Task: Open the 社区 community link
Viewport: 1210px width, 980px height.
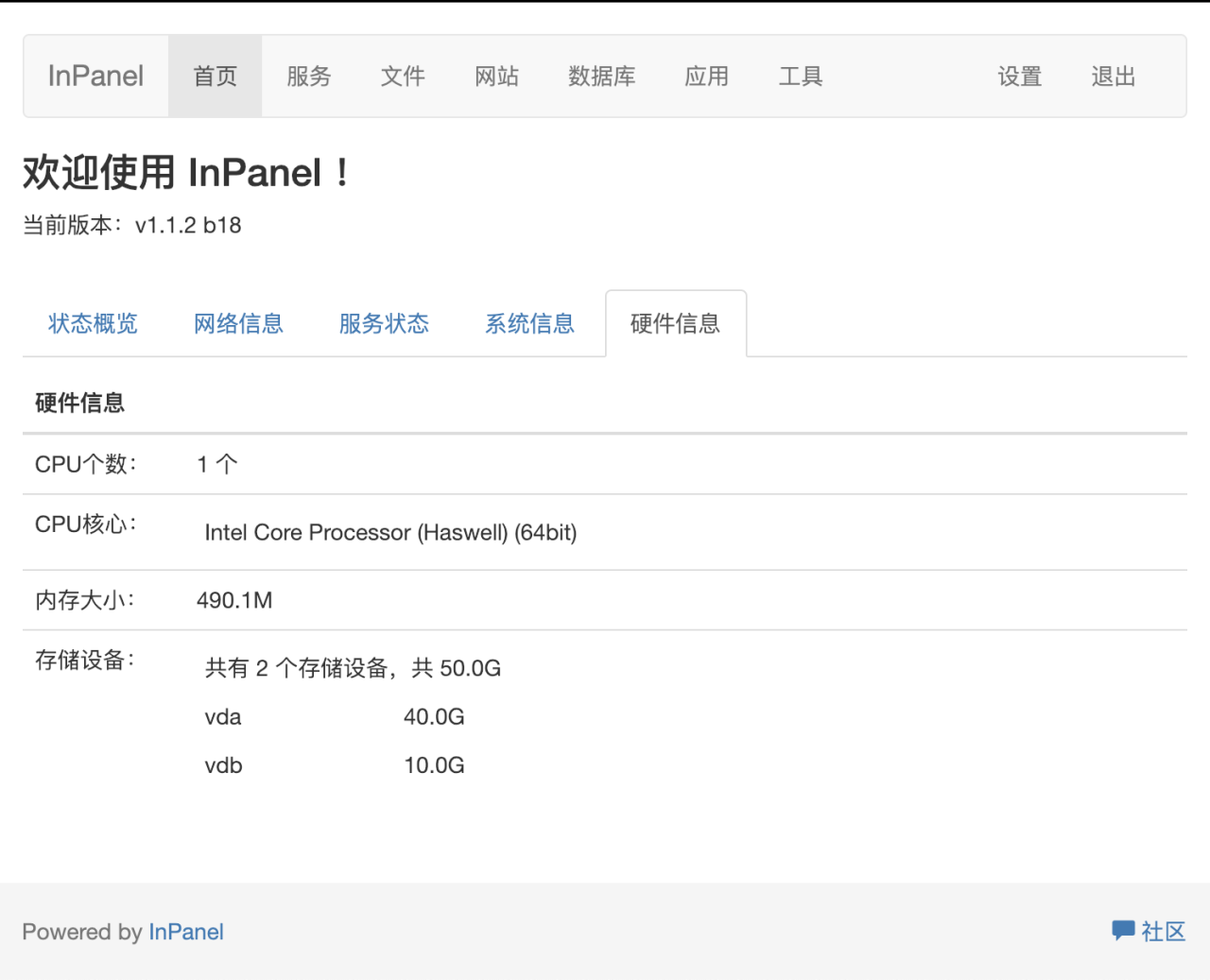Action: 1165,932
